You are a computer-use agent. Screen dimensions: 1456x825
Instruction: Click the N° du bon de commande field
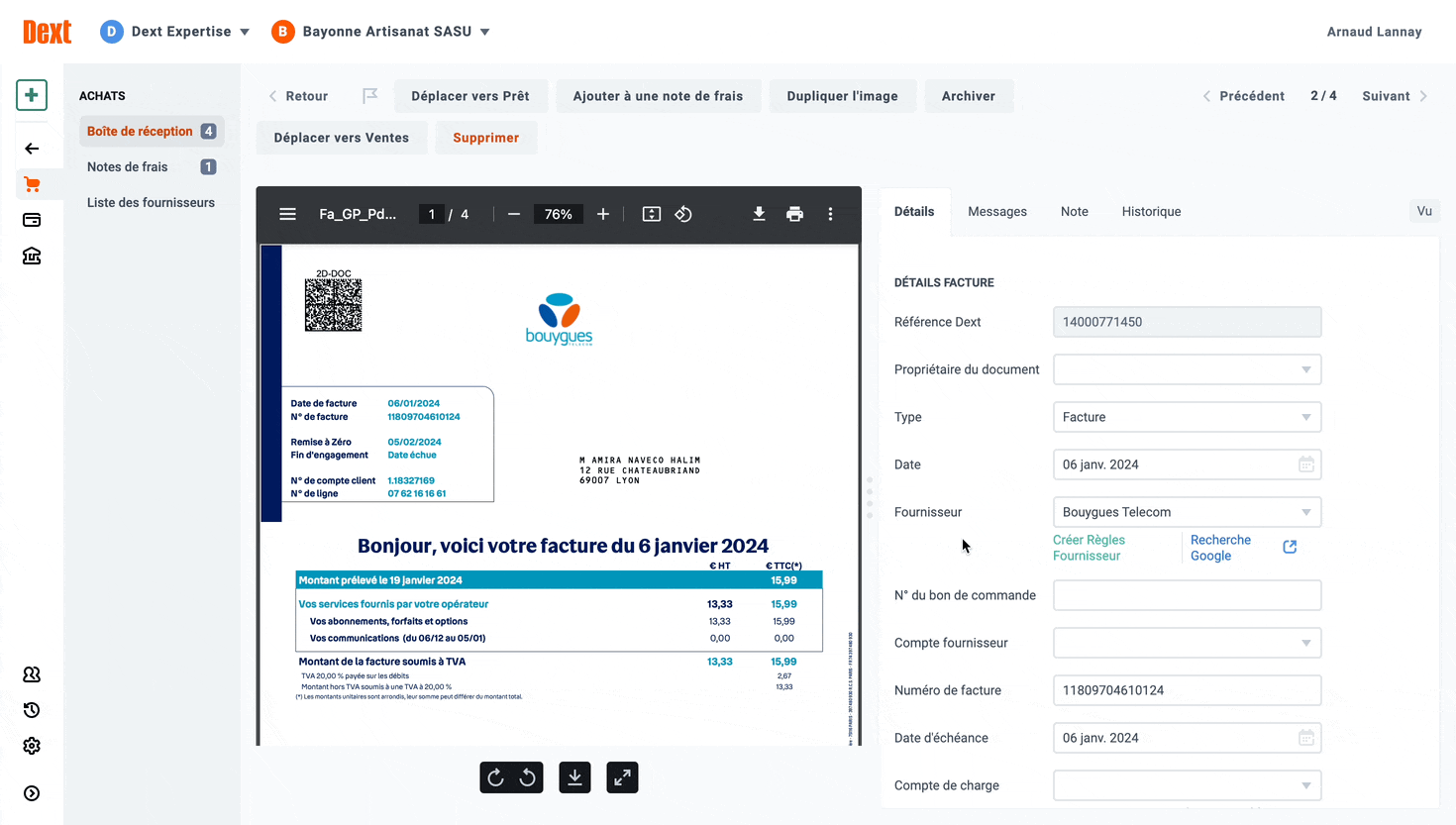point(1187,595)
